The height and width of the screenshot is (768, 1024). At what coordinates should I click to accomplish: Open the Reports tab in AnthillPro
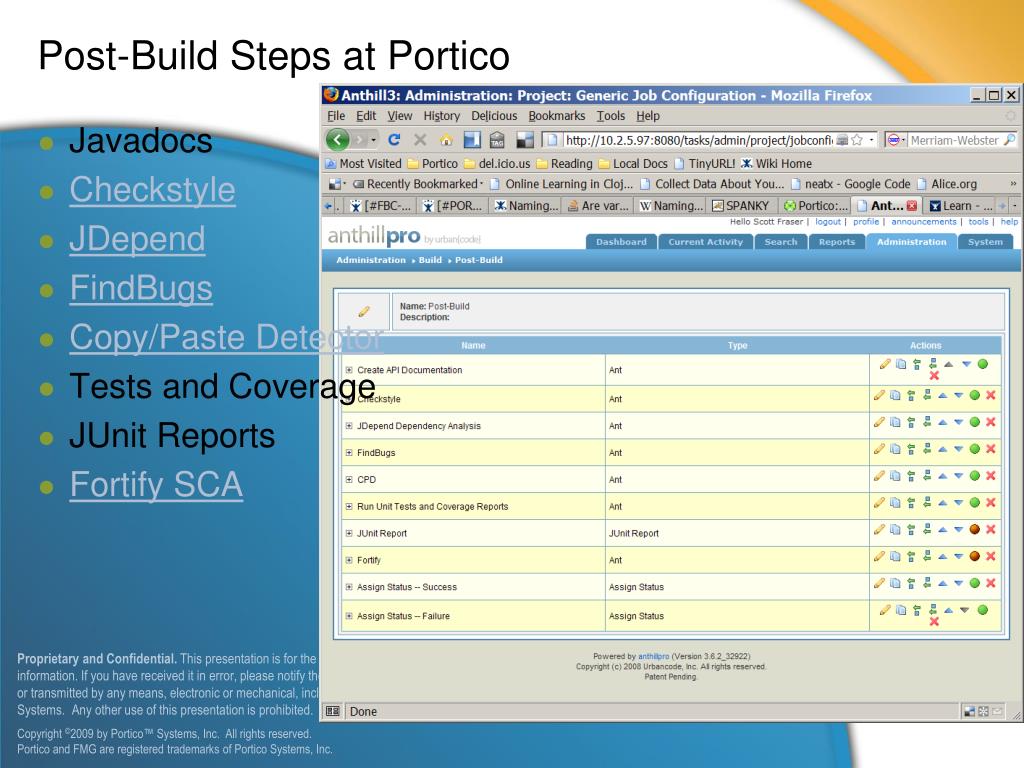click(837, 242)
